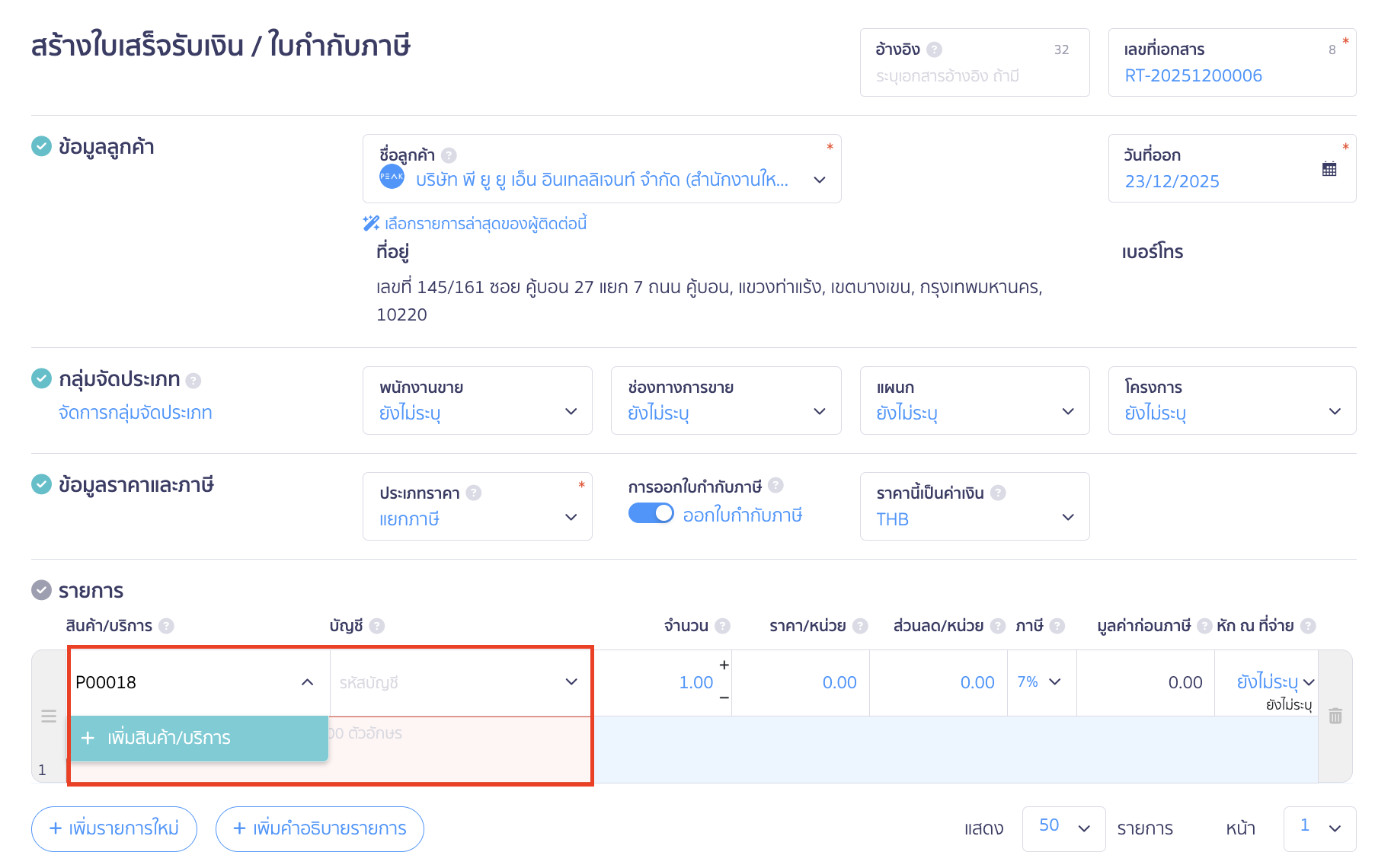Click the magic wand latest-items icon
The height and width of the screenshot is (868, 1391).
coord(371,223)
